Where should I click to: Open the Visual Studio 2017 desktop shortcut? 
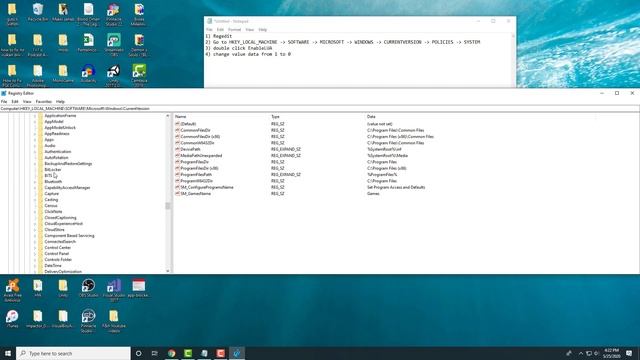click(113, 289)
